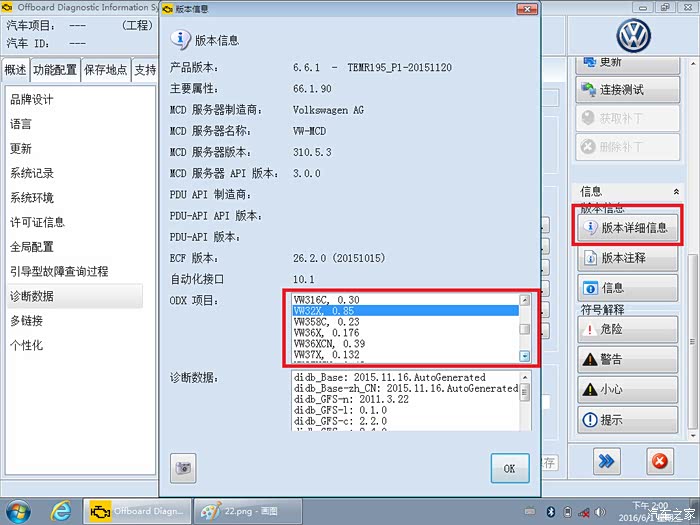Click the keyboard tray icon
Image resolution: width=700 pixels, height=525 pixels.
[x=530, y=511]
